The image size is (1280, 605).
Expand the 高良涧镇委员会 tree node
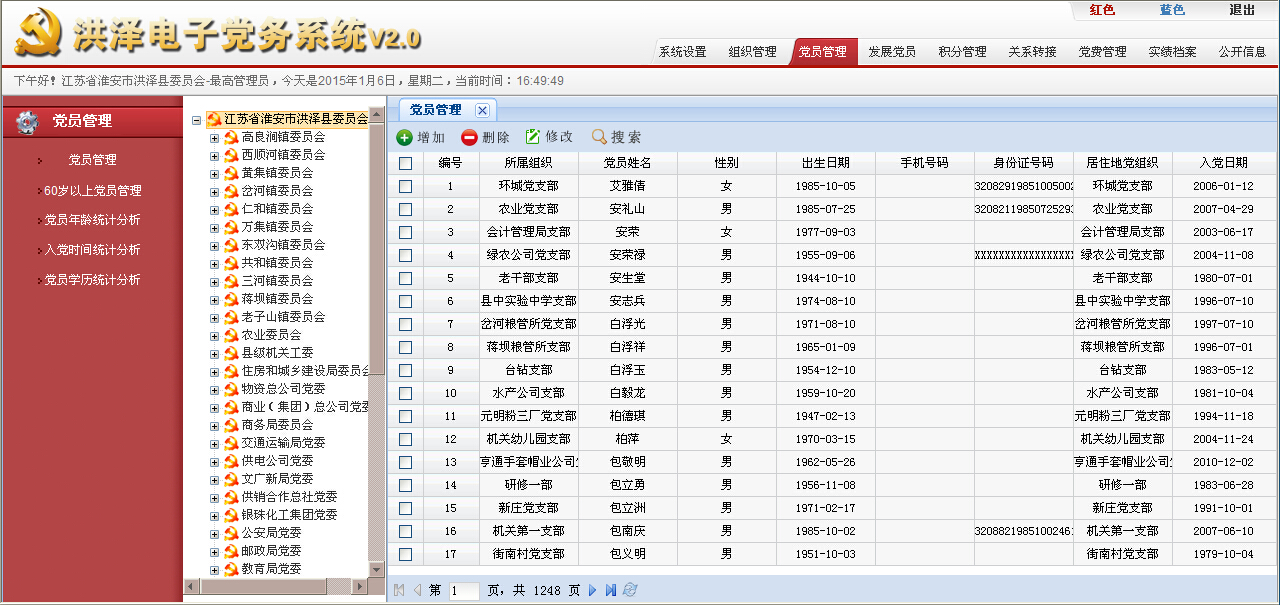pyautogui.click(x=214, y=137)
